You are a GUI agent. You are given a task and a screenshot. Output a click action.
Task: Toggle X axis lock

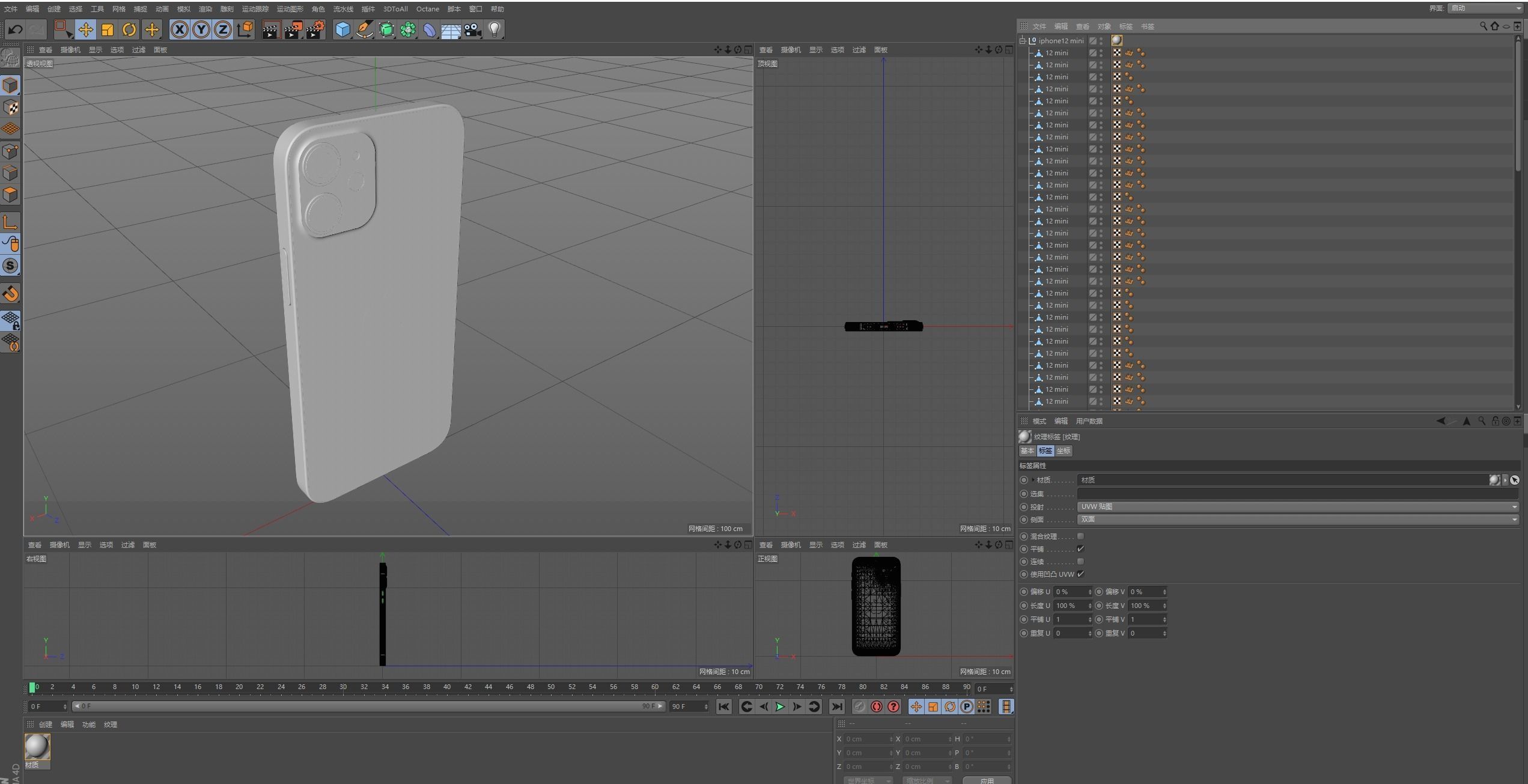tap(179, 29)
